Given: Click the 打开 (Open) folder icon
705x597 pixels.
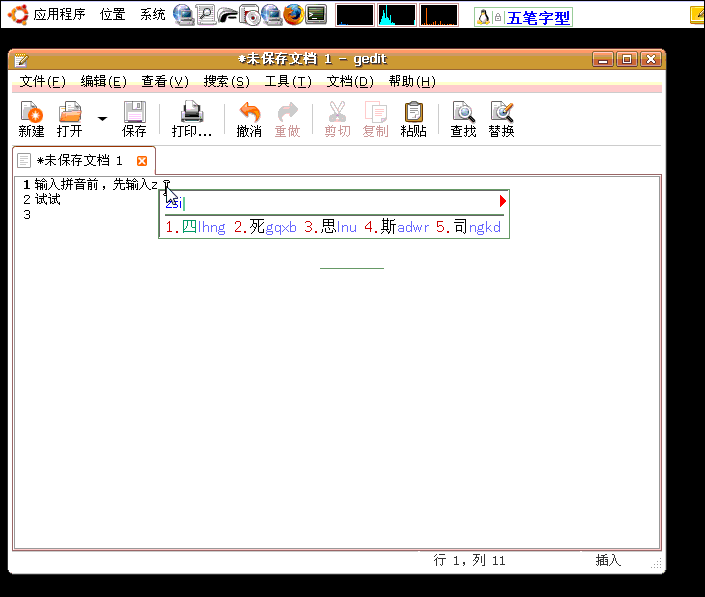Looking at the screenshot, I should click(70, 112).
